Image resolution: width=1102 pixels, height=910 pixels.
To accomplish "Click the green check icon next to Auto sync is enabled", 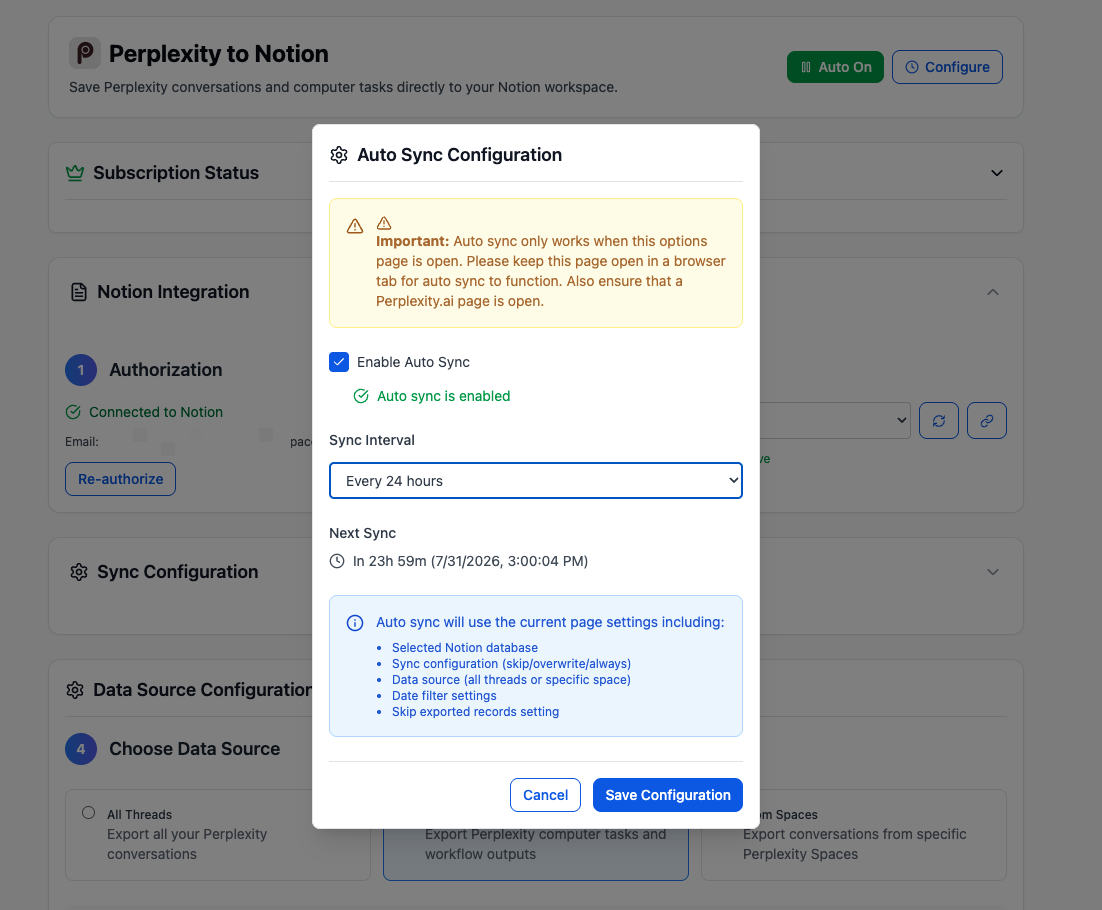I will point(361,396).
